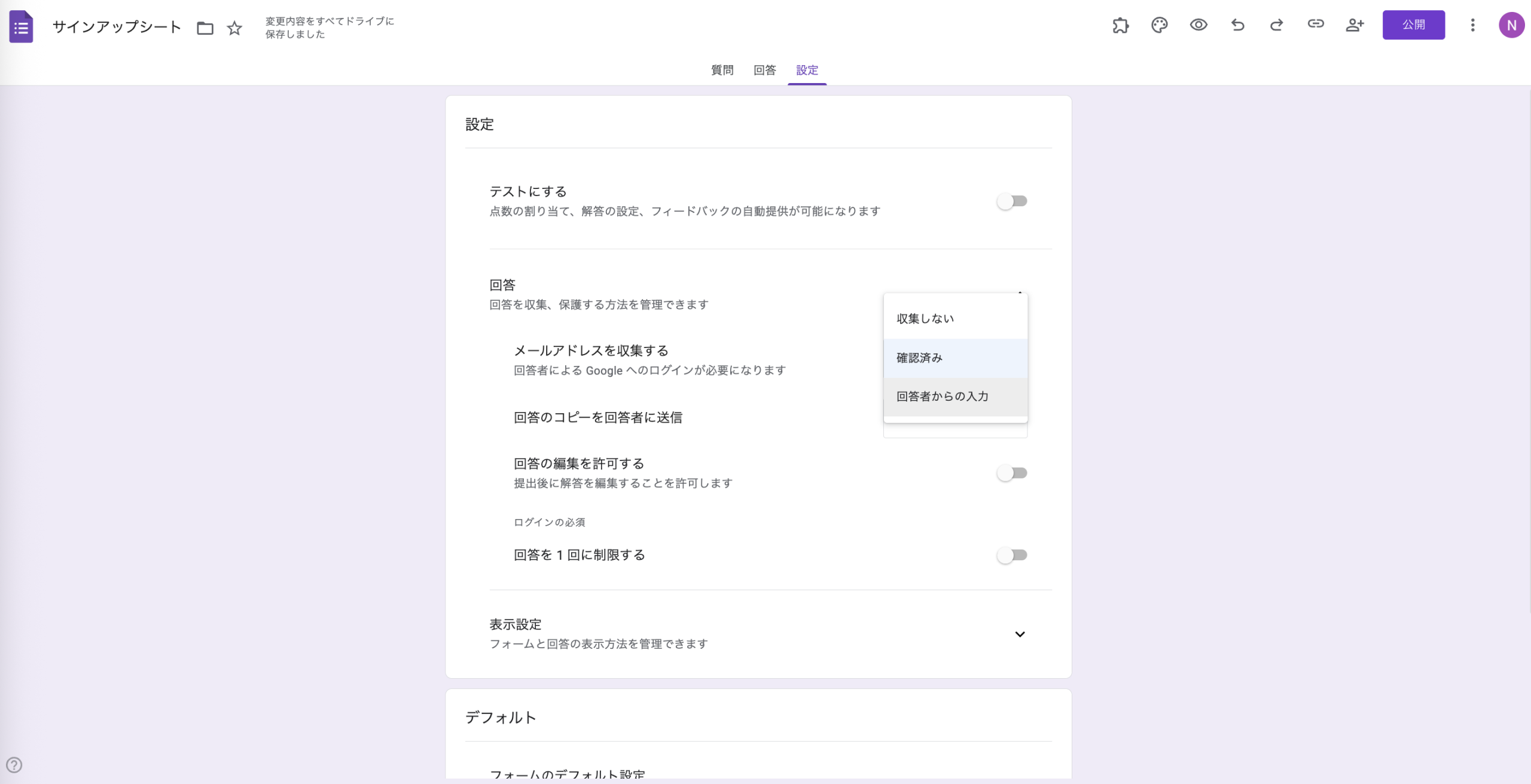1531x784 pixels.
Task: Open the Google Forms home via the Forms icon
Action: pos(21,26)
